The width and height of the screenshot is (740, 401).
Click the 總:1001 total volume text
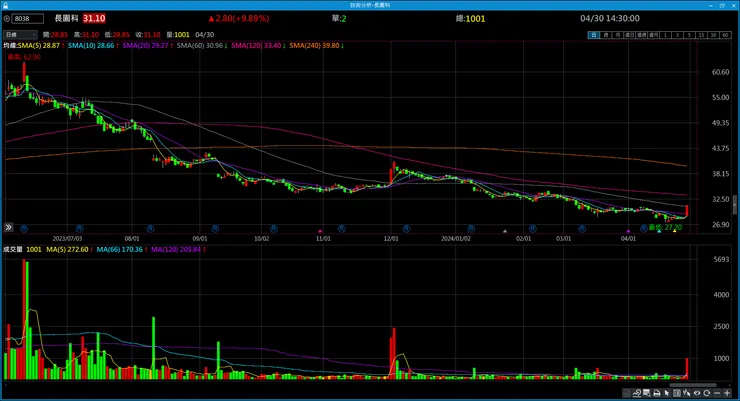(x=471, y=19)
